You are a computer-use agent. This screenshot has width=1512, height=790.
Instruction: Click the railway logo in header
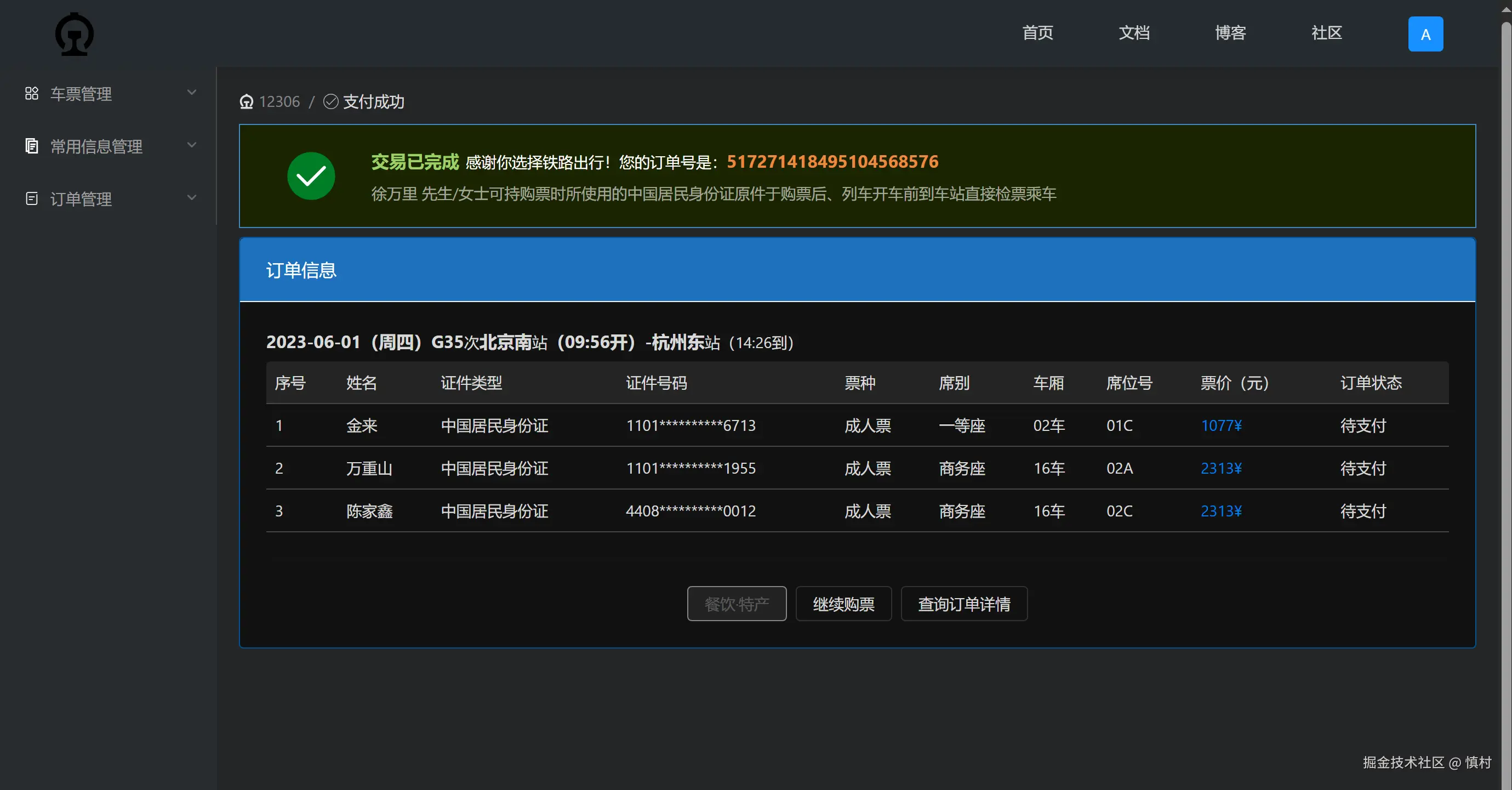pyautogui.click(x=74, y=35)
